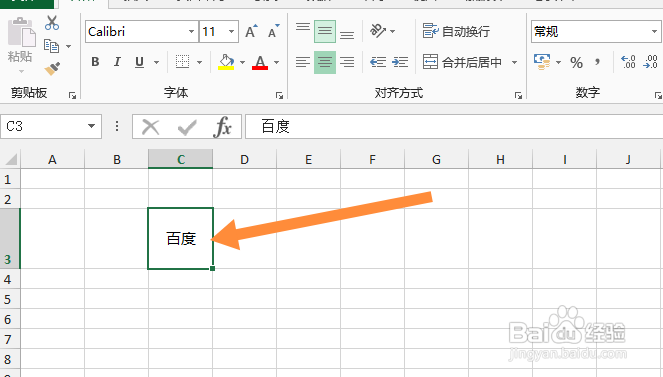
Task: Select row 3 header
Action: (9, 239)
